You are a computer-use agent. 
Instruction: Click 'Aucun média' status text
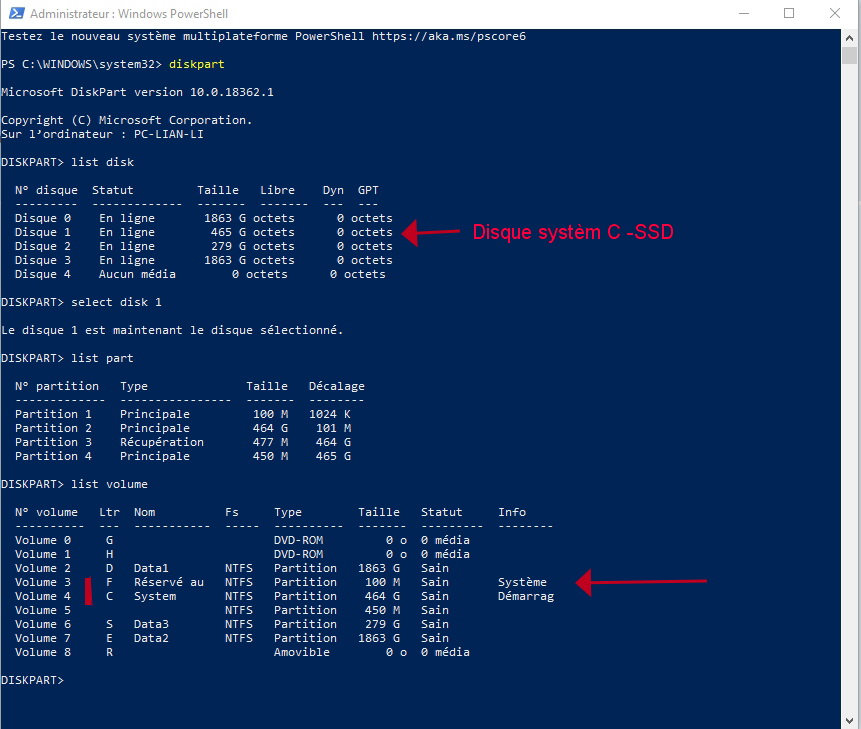click(x=137, y=274)
